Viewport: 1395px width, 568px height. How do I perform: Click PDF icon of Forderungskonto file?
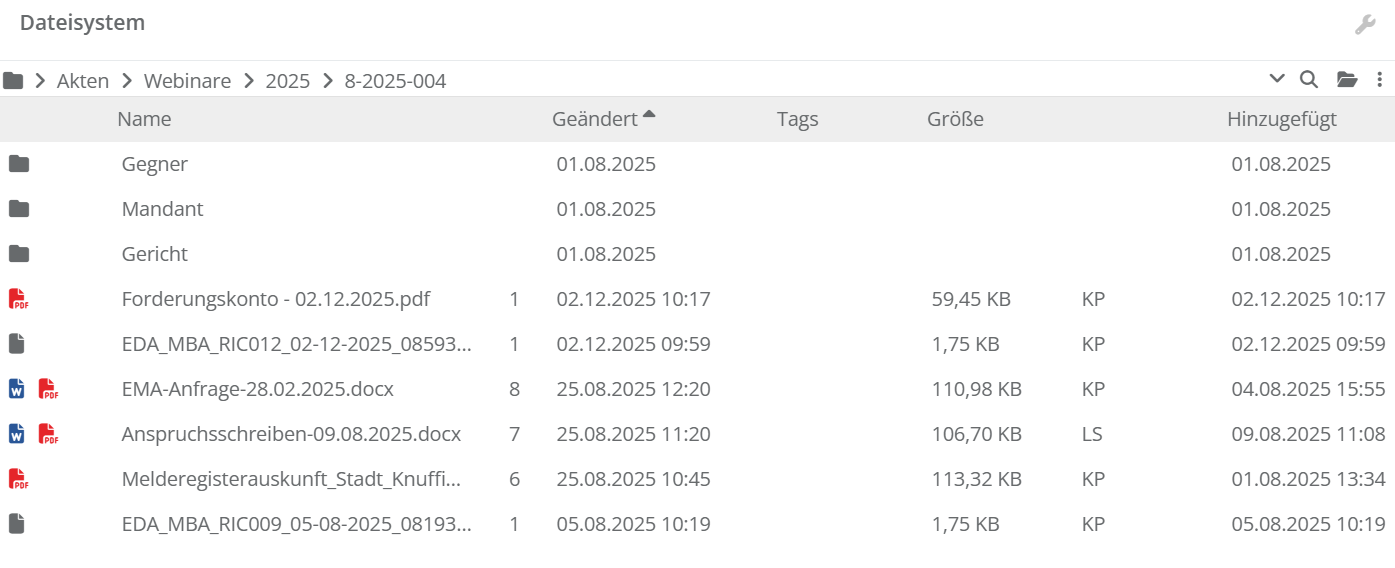(18, 299)
